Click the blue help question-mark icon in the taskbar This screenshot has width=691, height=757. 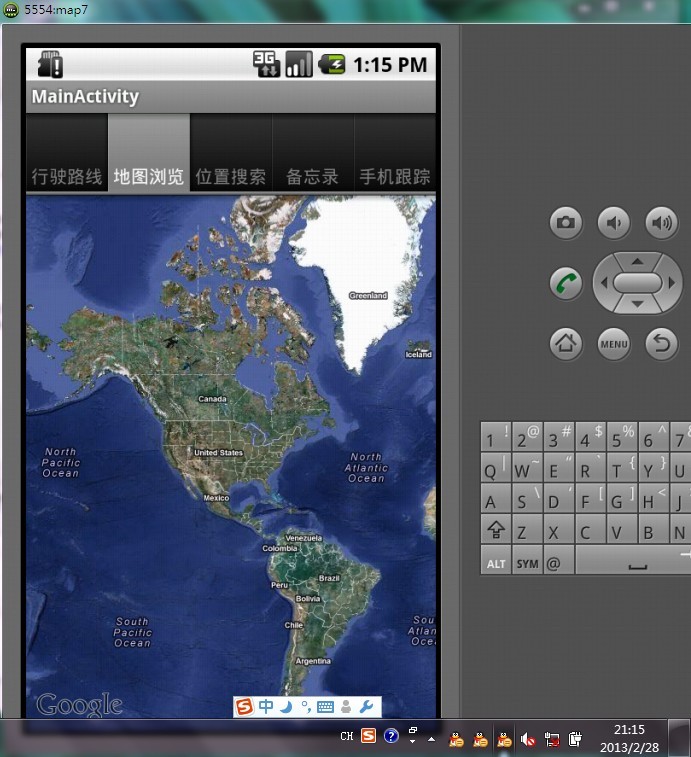391,736
